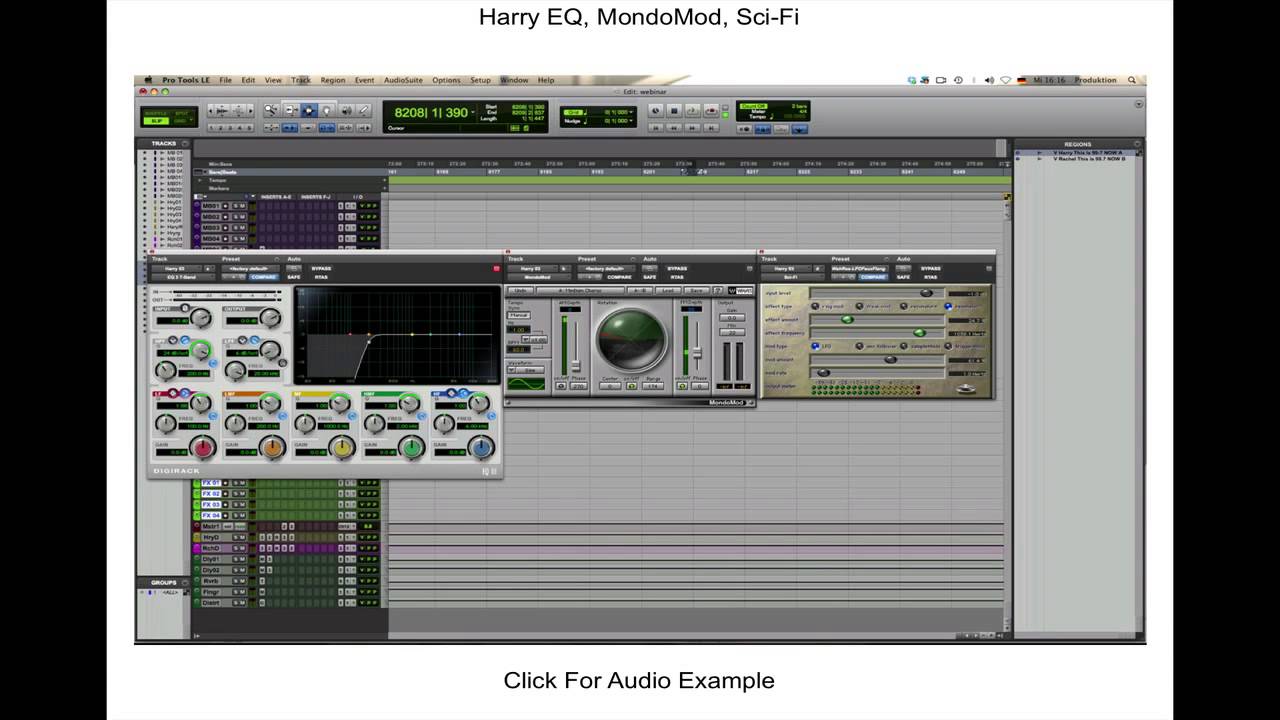This screenshot has height=720, width=1280.
Task: Toggle MondoMod rotation on/off button
Action: click(631, 385)
